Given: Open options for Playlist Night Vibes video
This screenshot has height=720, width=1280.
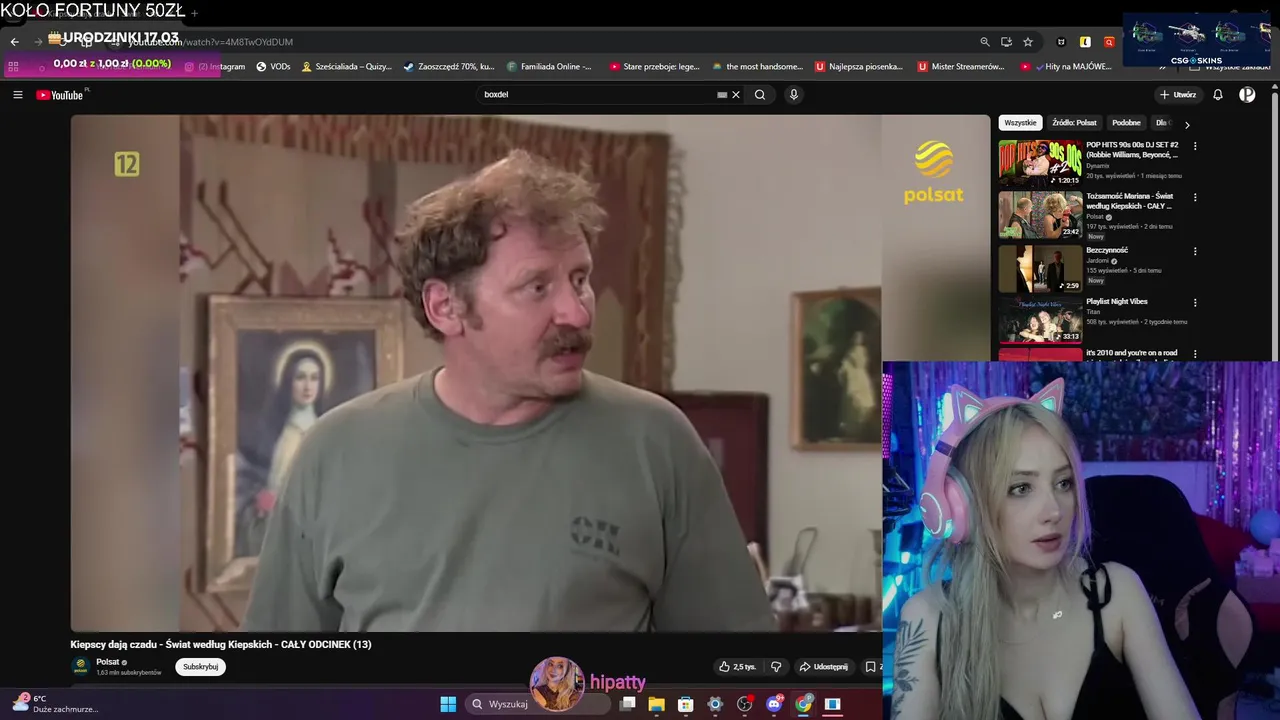Looking at the screenshot, I should point(1195,302).
